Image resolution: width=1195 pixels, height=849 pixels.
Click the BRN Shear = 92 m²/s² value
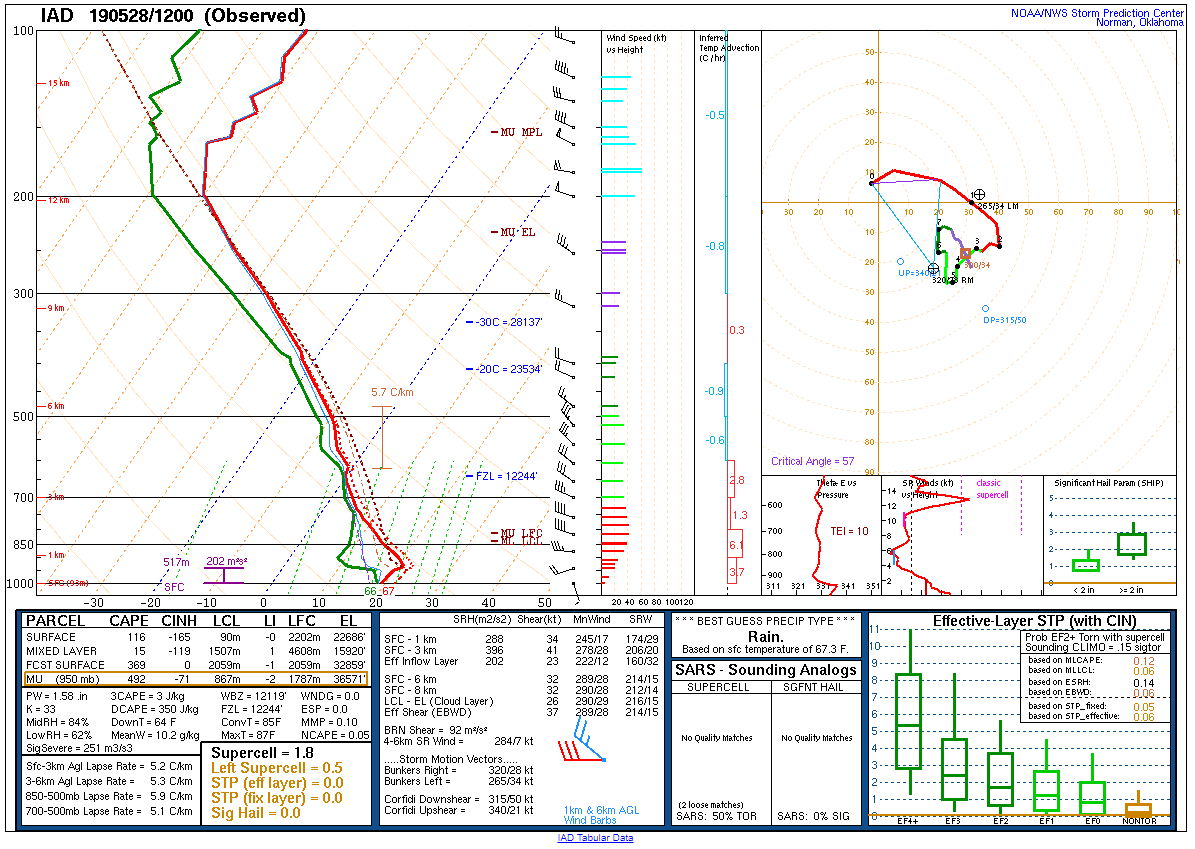[435, 730]
